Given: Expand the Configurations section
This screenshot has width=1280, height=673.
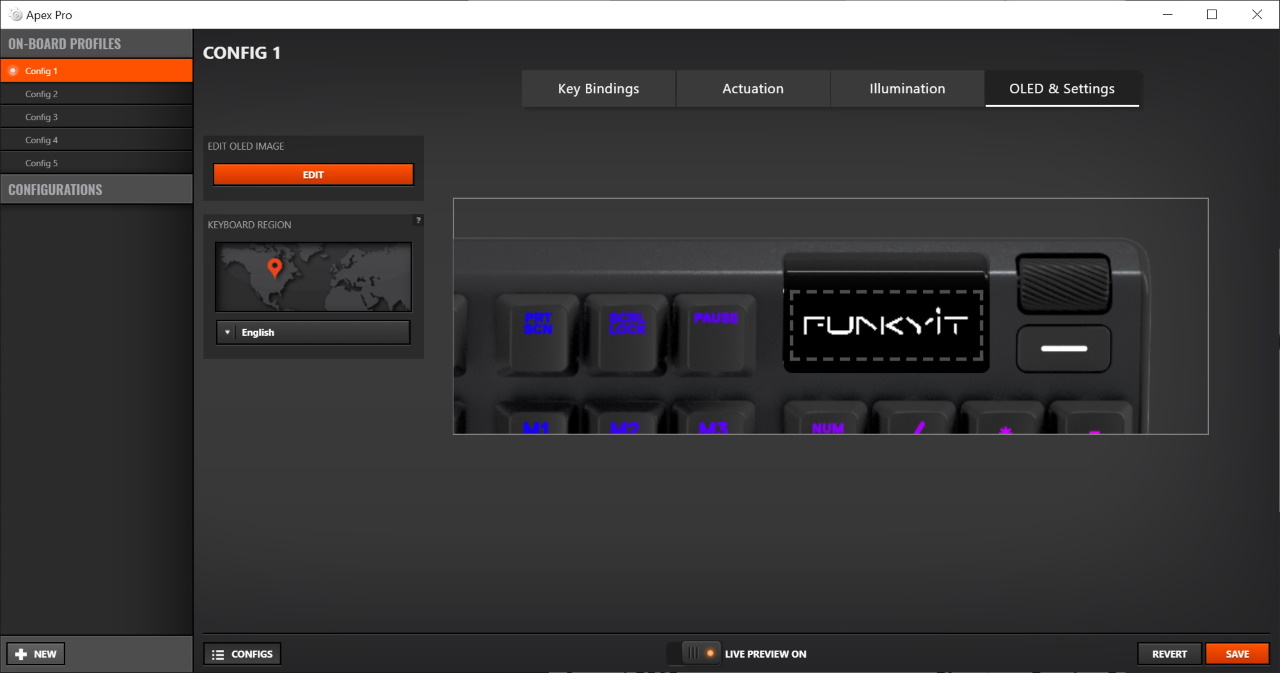Looking at the screenshot, I should 96,189.
